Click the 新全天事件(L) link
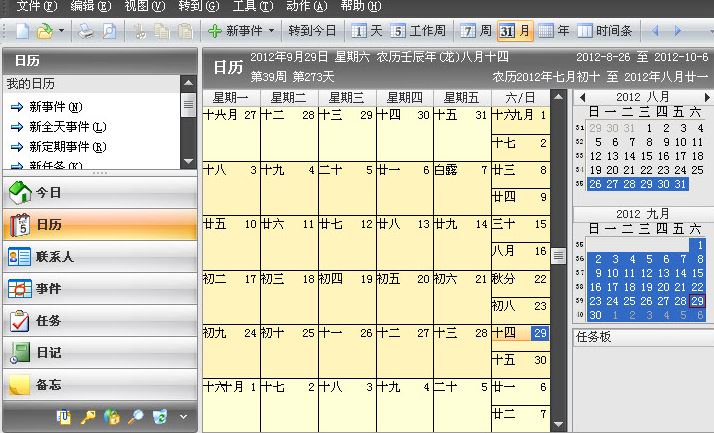This screenshot has width=714, height=433. click(x=68, y=127)
